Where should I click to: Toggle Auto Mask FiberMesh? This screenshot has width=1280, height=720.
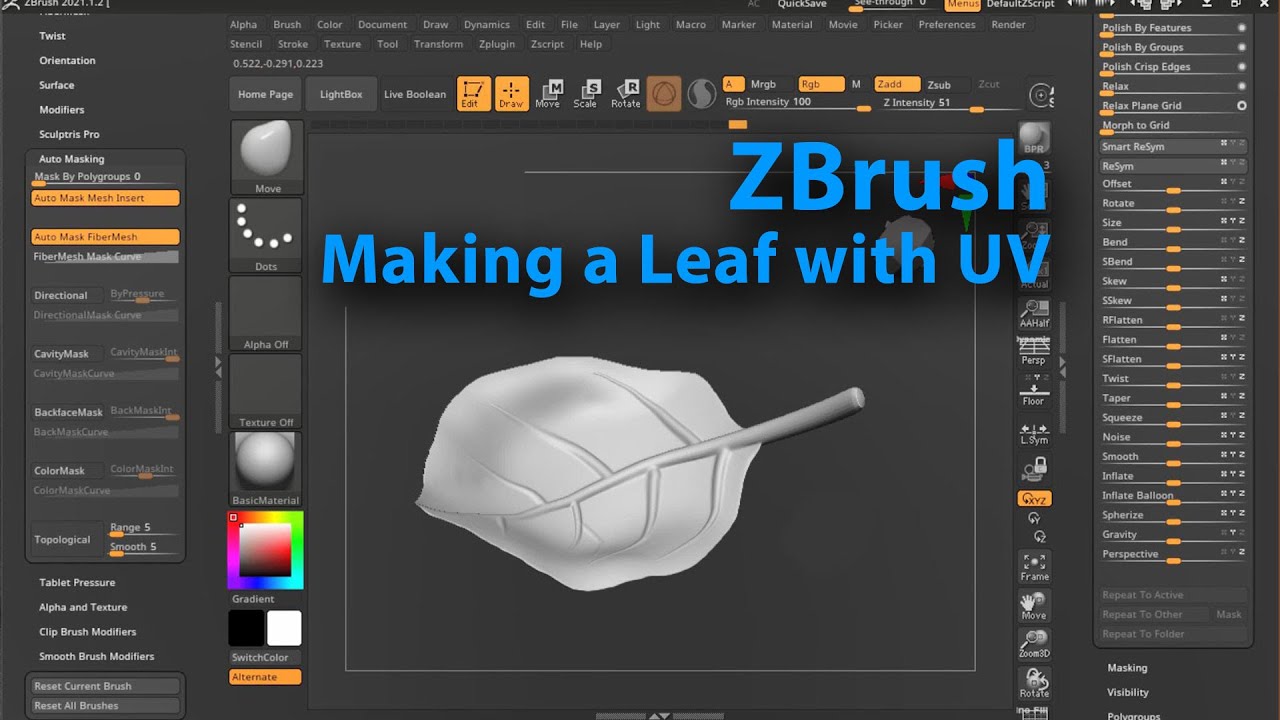click(x=105, y=237)
